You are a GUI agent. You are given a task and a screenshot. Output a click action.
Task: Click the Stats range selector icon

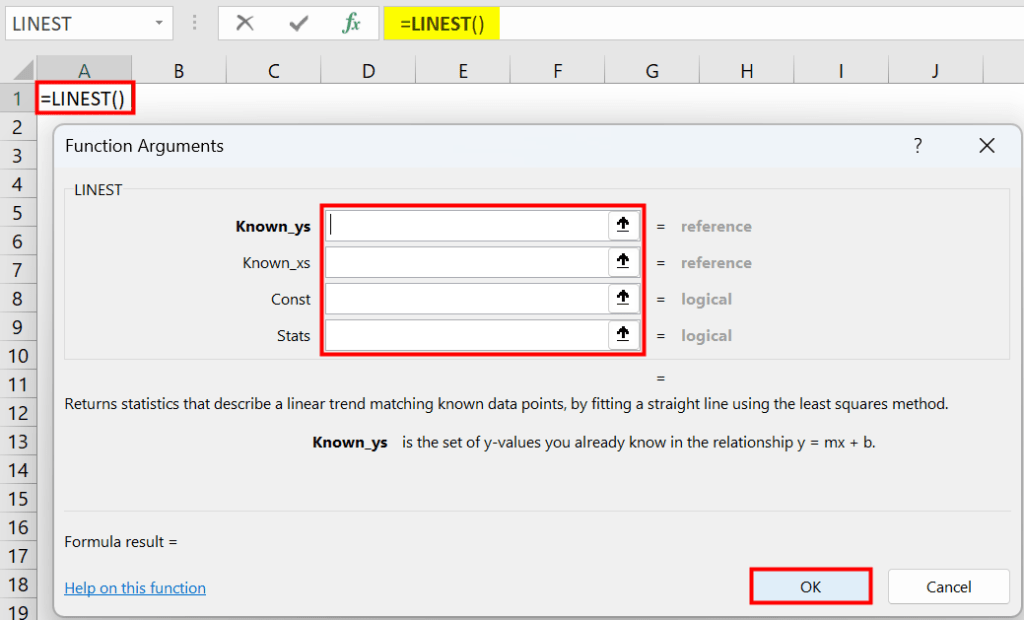[622, 335]
